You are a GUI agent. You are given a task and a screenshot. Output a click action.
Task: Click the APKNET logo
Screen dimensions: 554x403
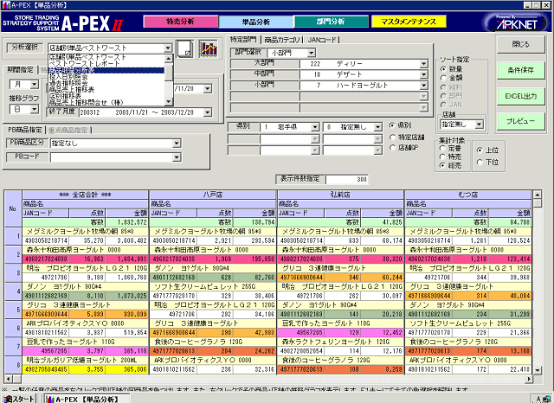[515, 22]
